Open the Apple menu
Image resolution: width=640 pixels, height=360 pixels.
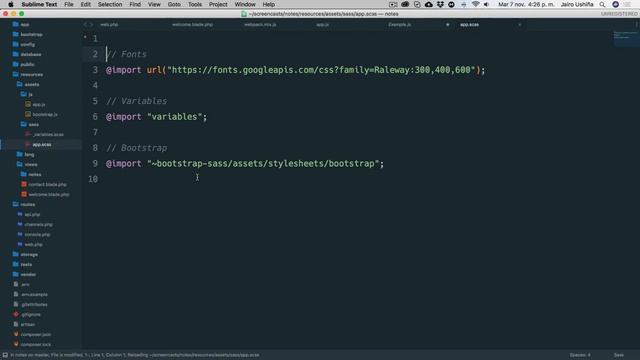[11, 4]
